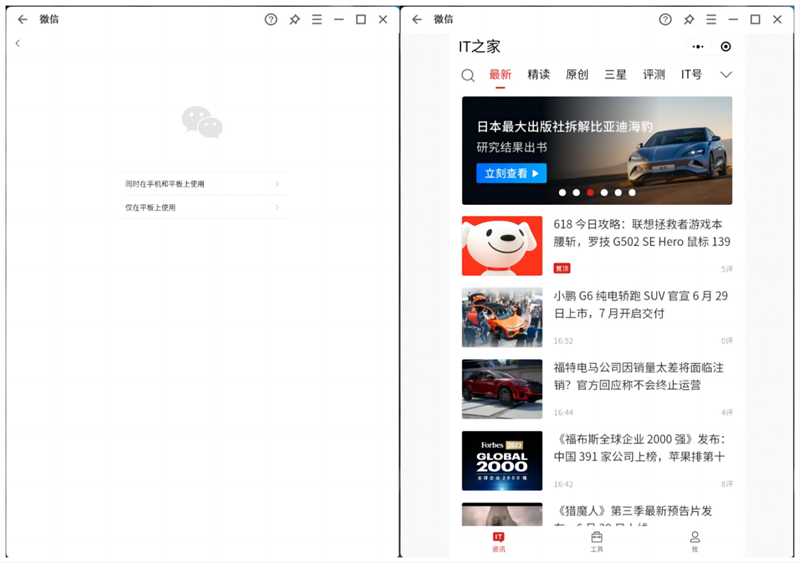Click back arrow in right 微信 window title bar
Viewport: 800px width, 563px height.
click(x=417, y=19)
